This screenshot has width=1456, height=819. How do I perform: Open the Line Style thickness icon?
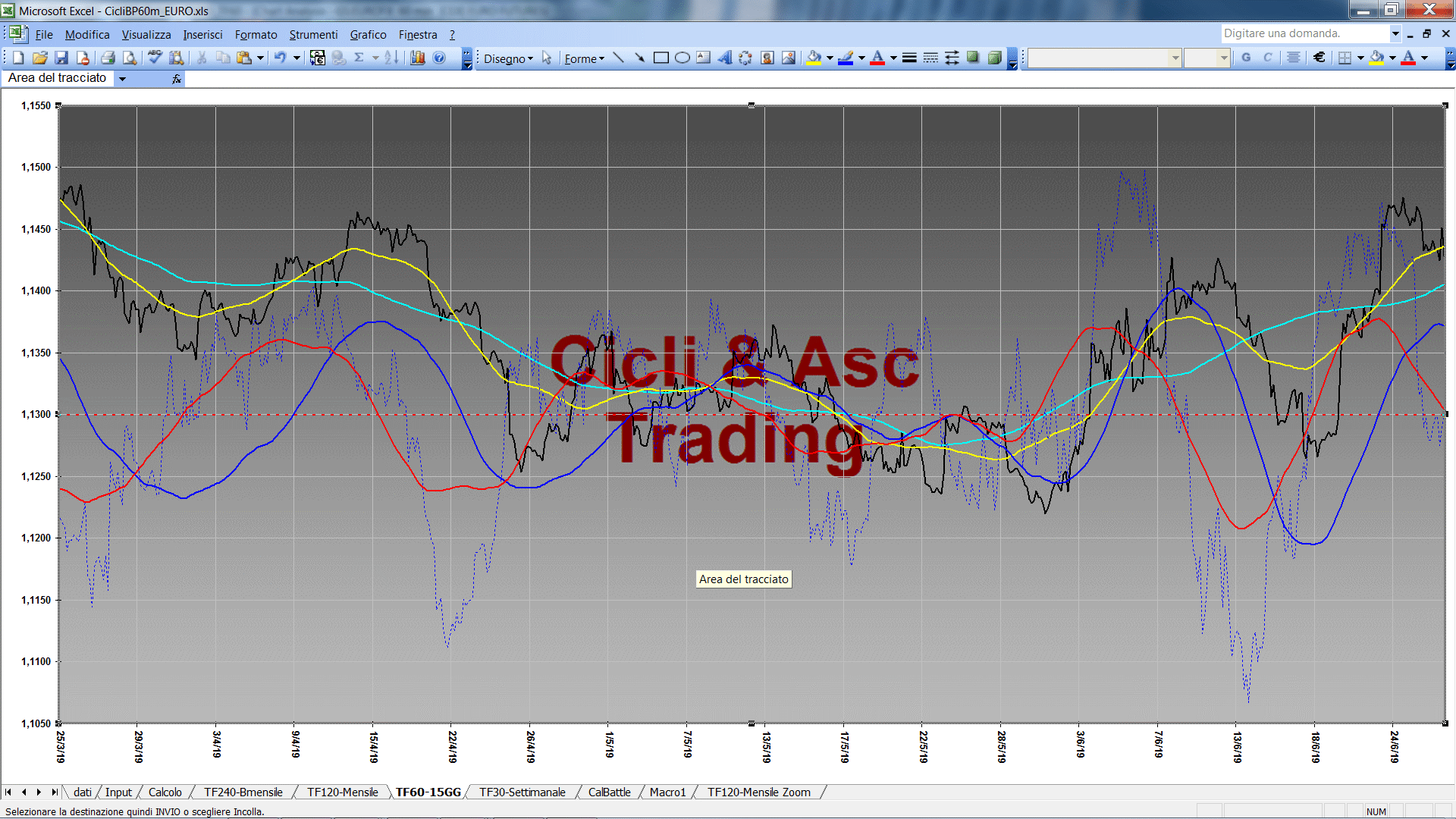909,58
